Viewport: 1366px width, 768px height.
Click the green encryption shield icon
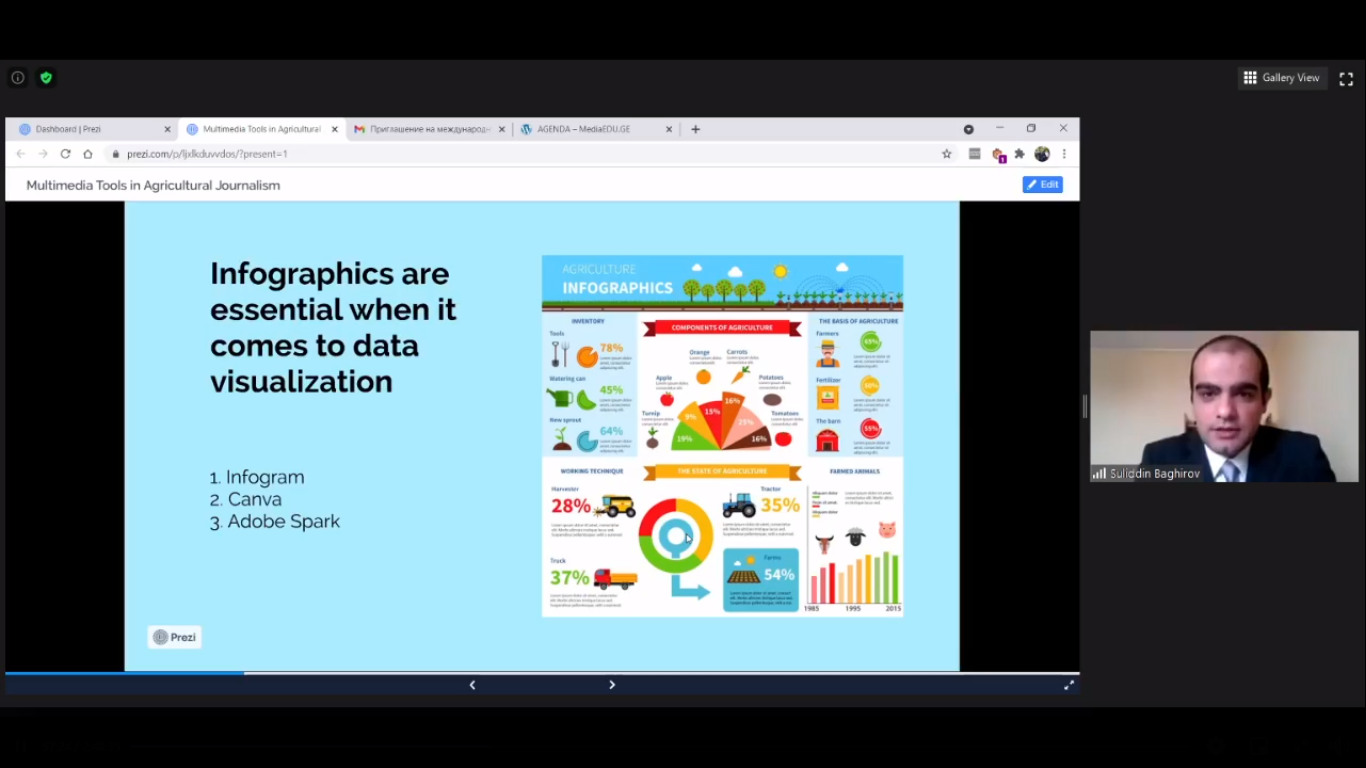pos(46,78)
